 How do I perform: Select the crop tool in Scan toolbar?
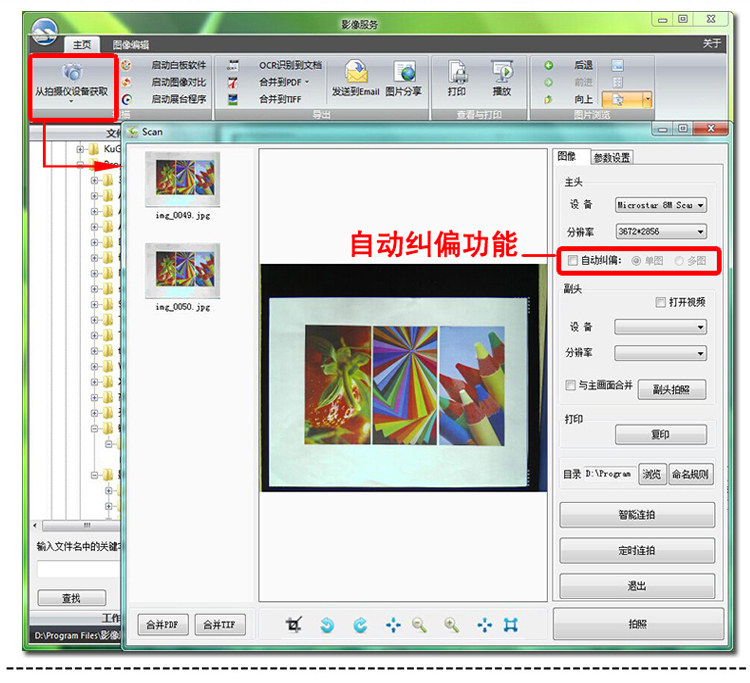[294, 625]
